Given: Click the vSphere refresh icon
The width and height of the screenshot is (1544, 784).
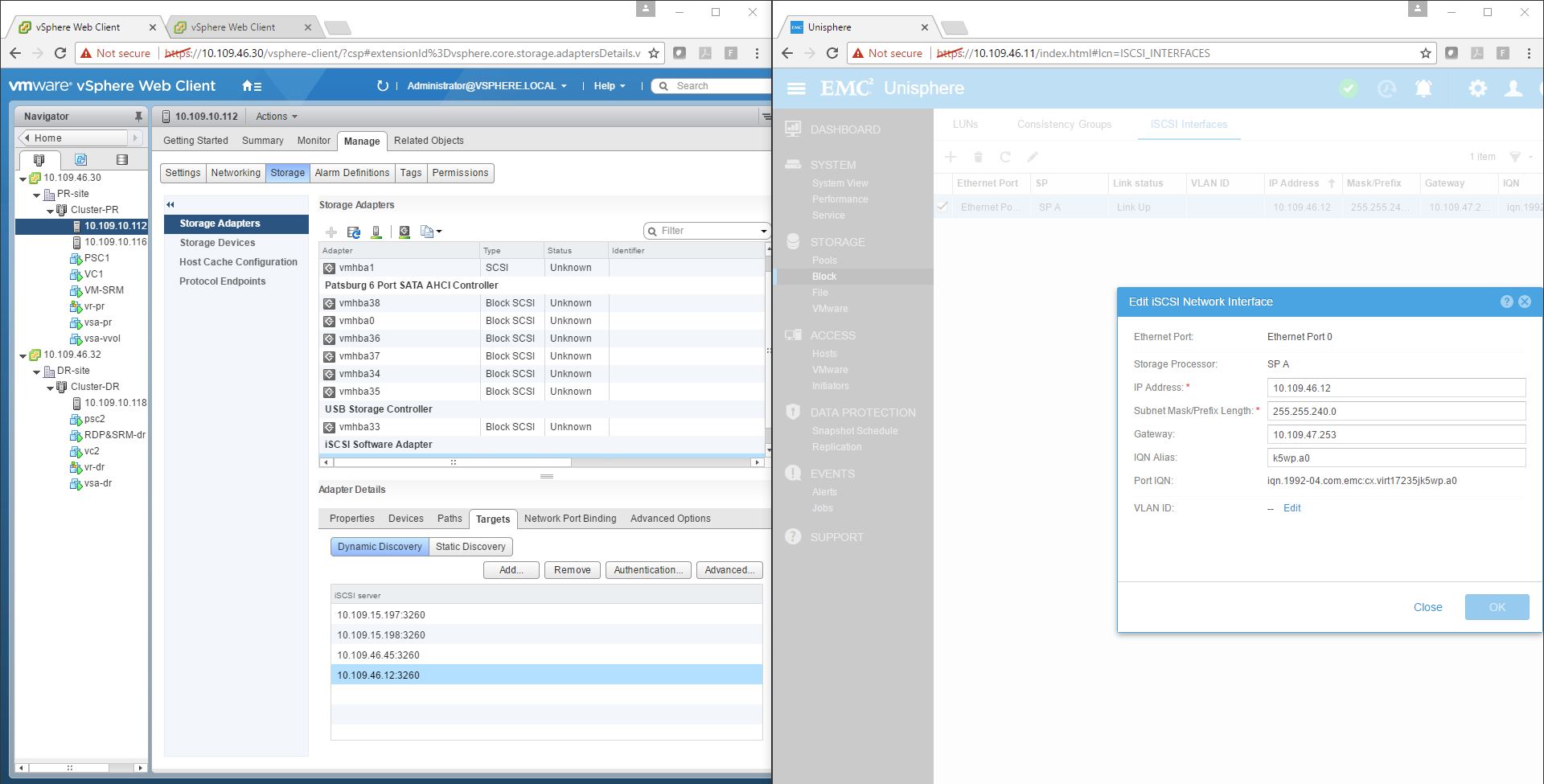Looking at the screenshot, I should [x=383, y=86].
